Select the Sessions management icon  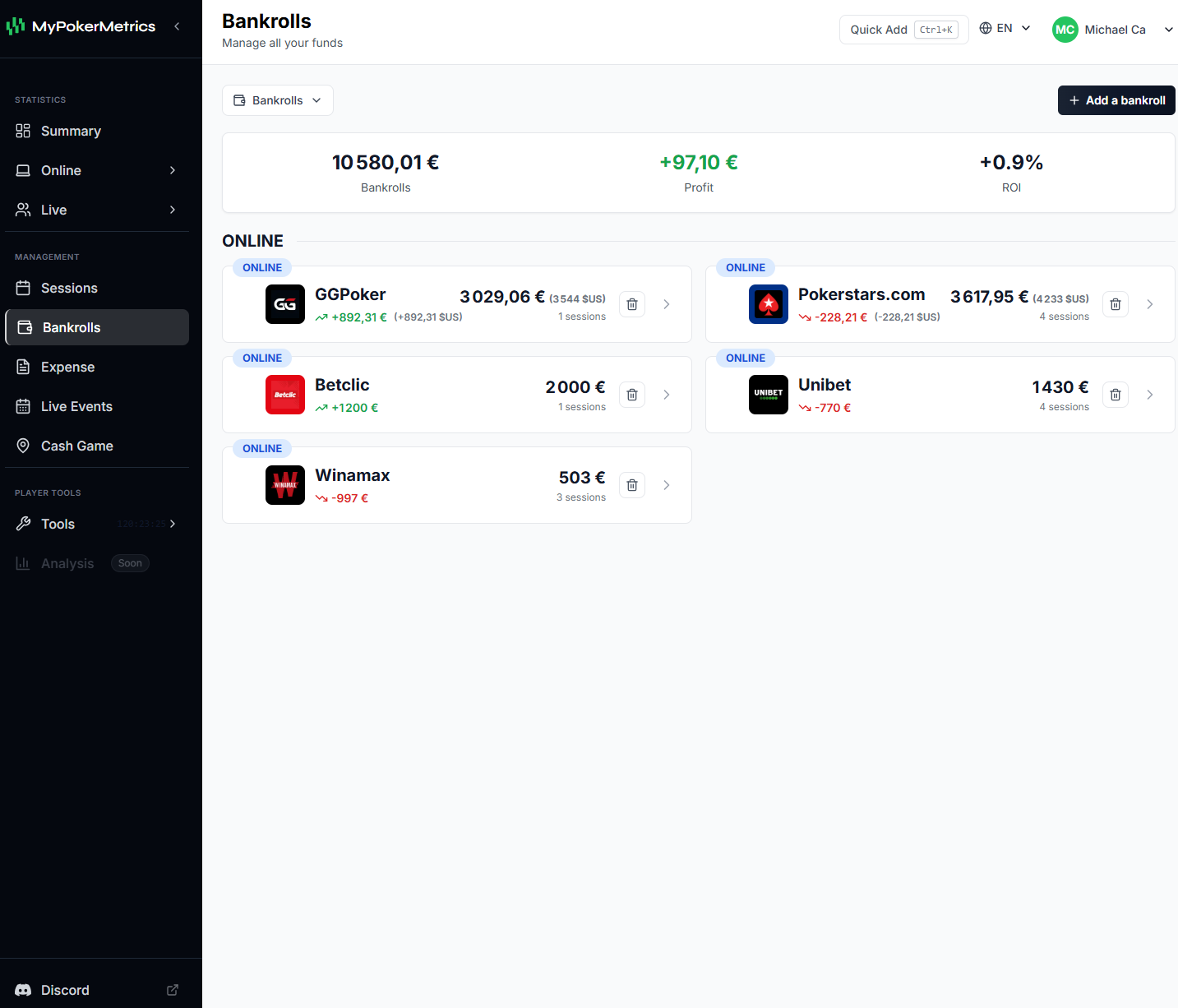23,288
